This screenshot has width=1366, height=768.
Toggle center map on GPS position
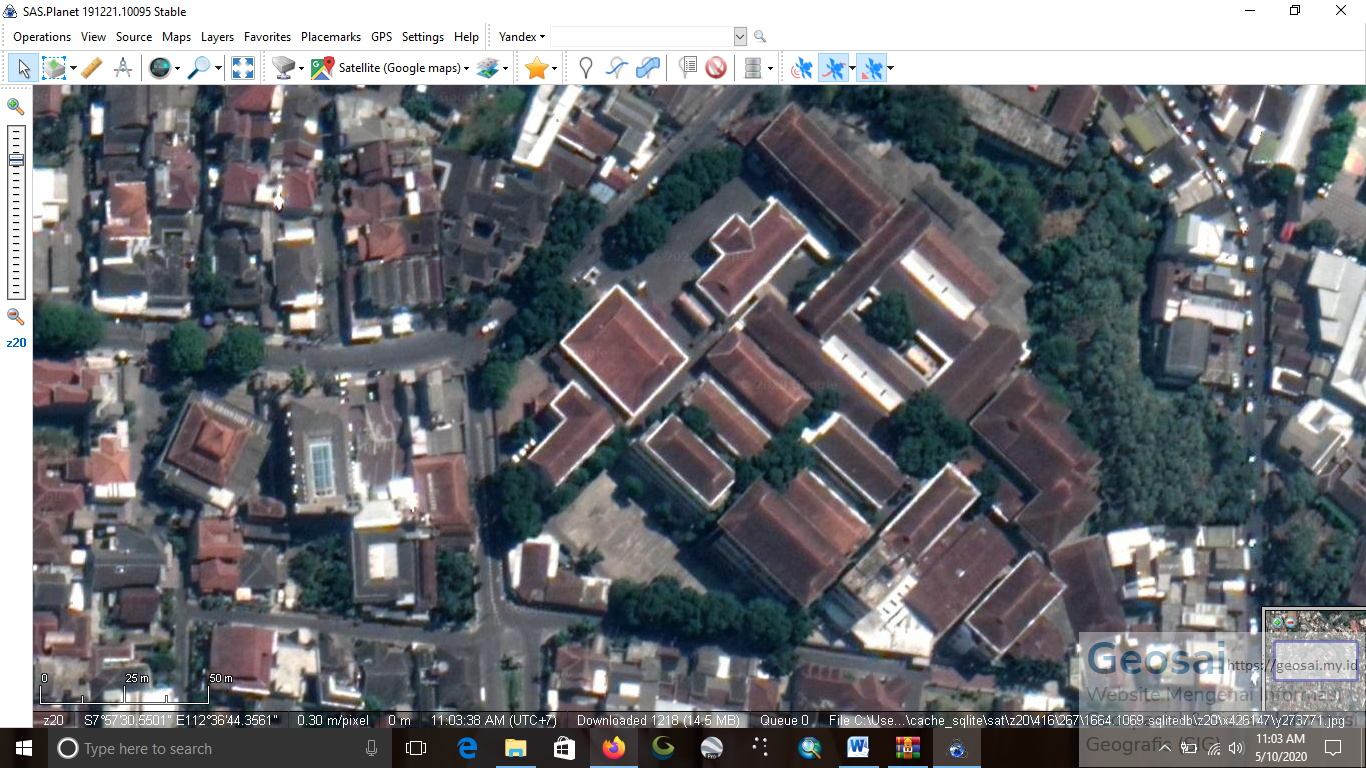pyautogui.click(x=871, y=68)
